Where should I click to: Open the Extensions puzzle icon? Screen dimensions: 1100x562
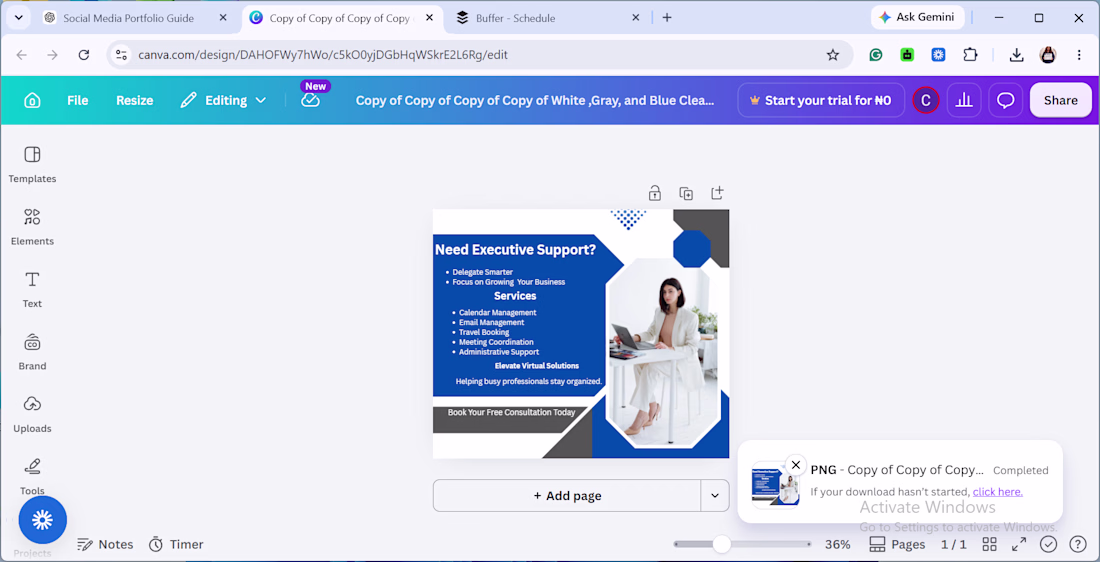[x=970, y=55]
